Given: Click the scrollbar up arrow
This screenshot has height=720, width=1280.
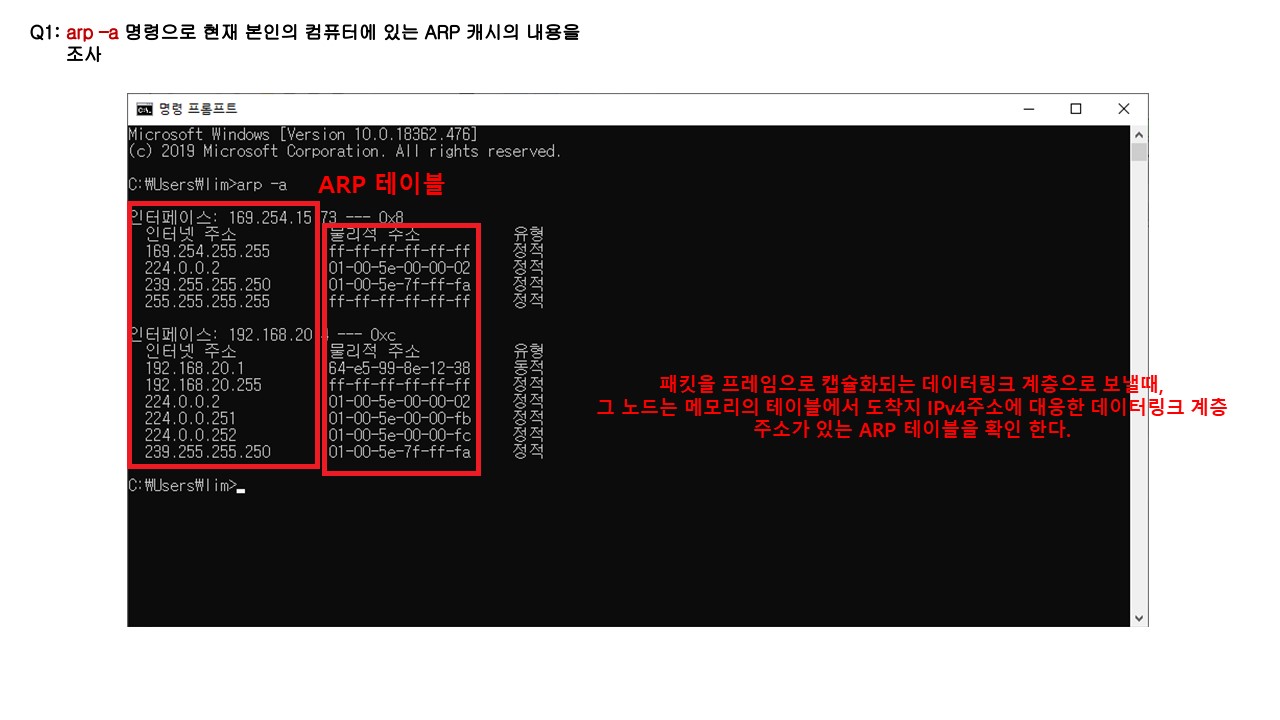Looking at the screenshot, I should 1139,133.
